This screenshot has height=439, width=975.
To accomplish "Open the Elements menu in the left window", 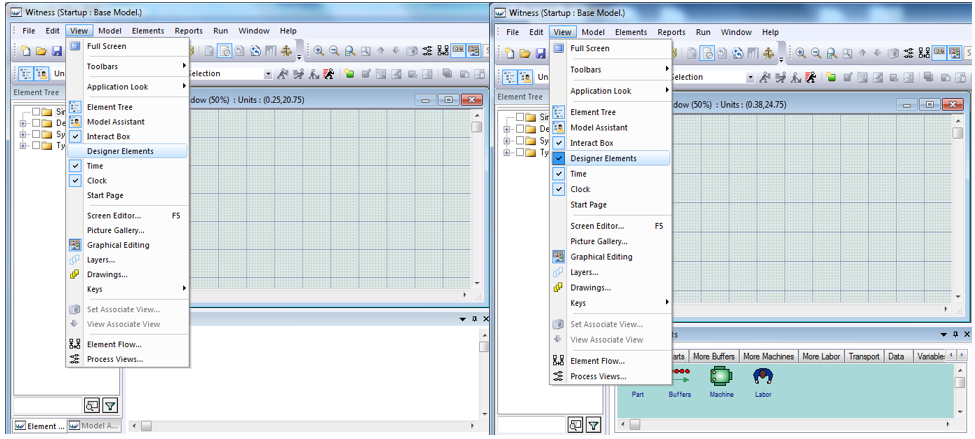I will [x=148, y=31].
